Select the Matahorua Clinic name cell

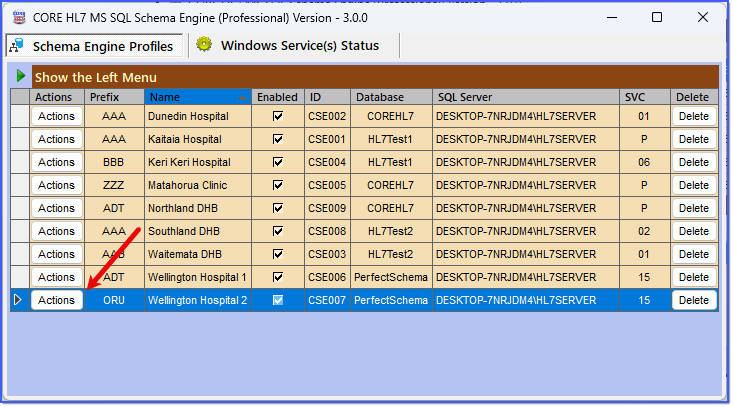198,185
